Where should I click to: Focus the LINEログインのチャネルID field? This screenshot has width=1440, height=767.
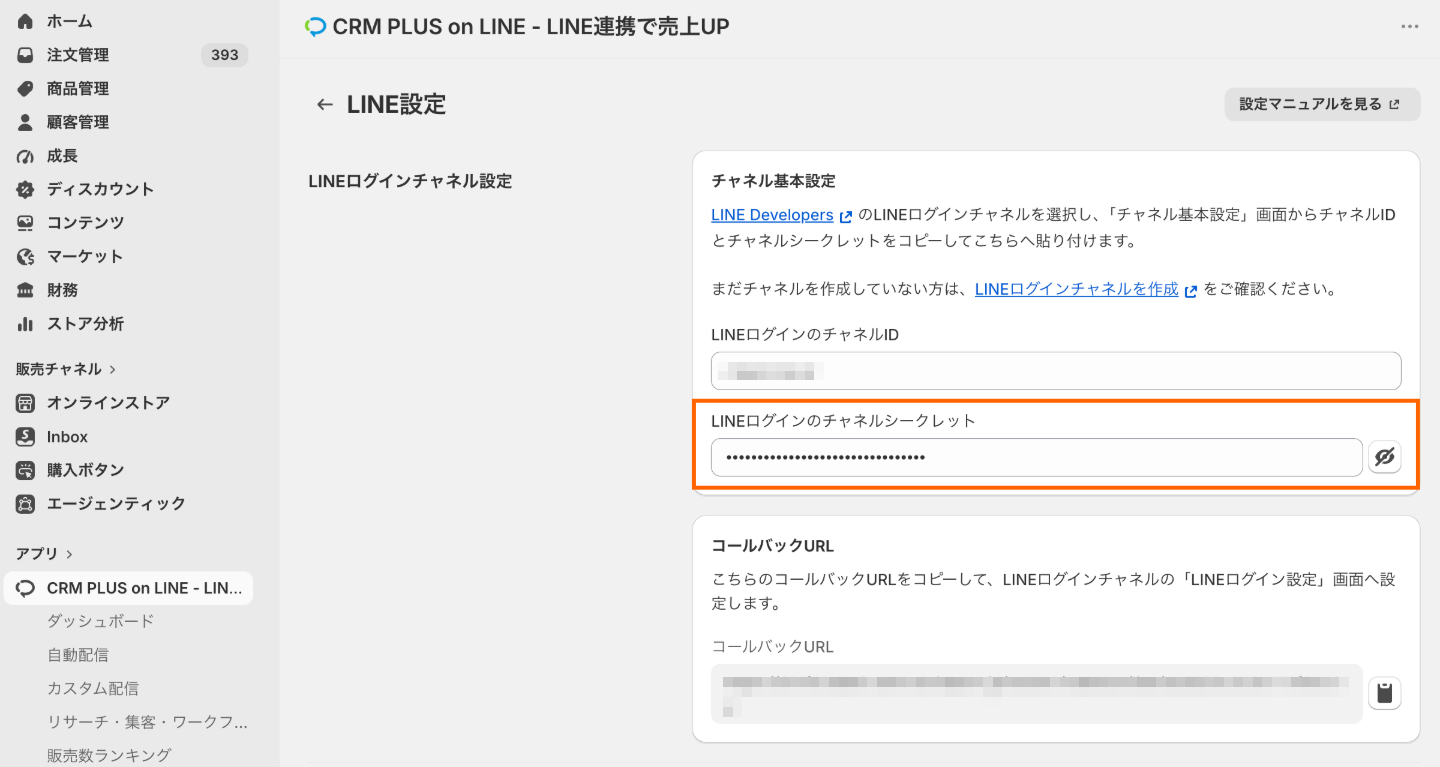[x=1056, y=371]
